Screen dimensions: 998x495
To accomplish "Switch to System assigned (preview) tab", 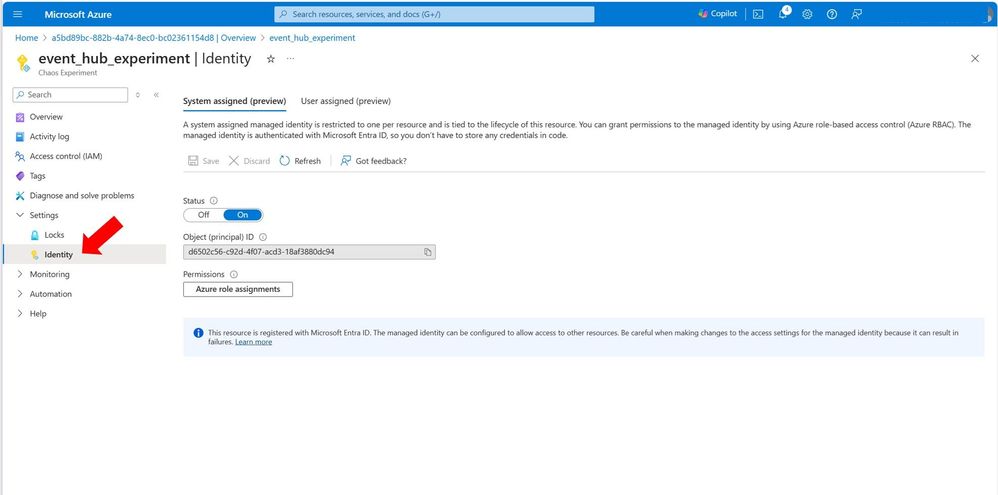I will click(234, 101).
